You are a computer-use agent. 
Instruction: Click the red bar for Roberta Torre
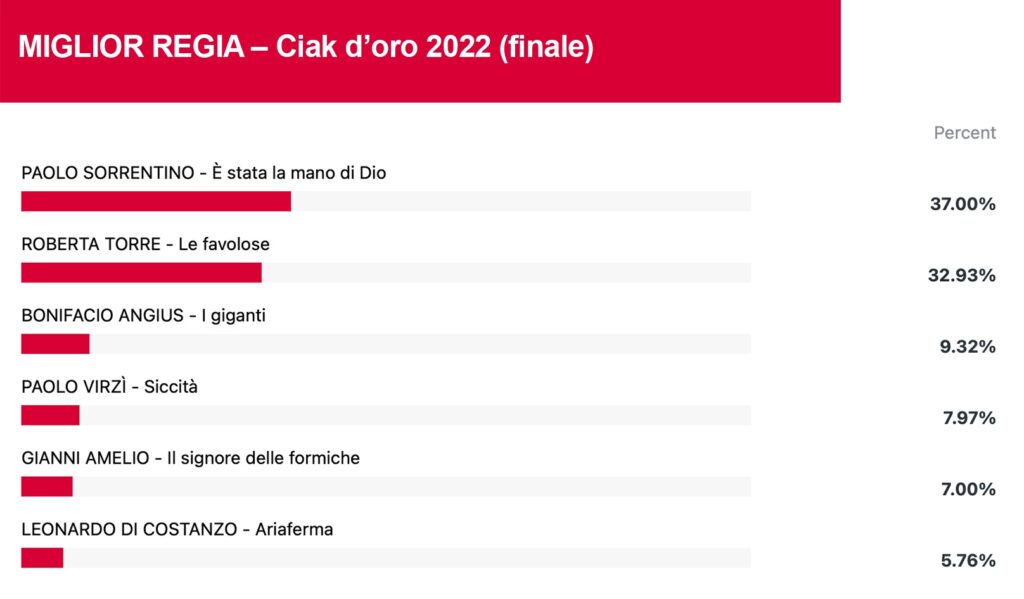point(141,272)
